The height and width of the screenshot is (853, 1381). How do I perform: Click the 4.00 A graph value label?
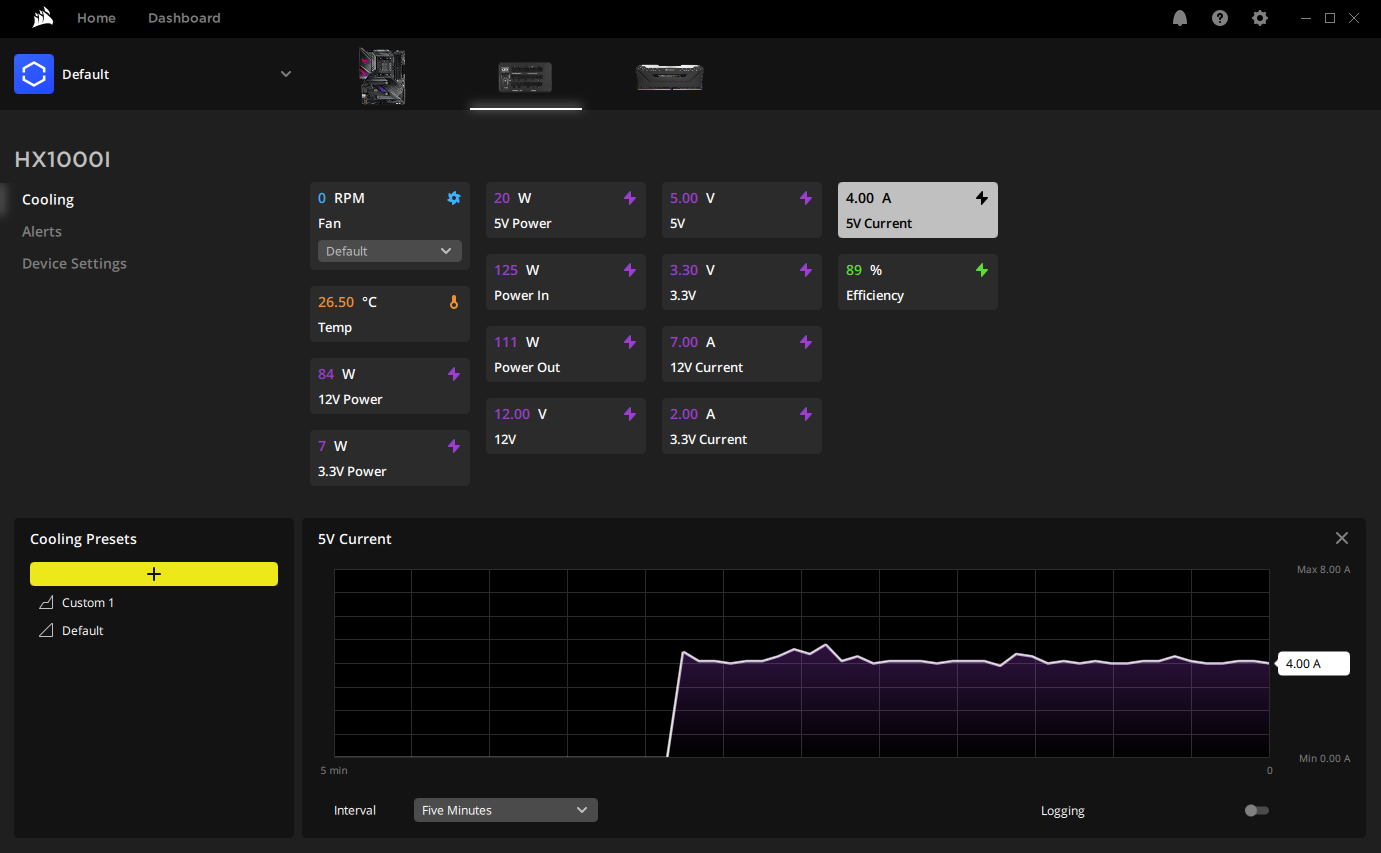1314,664
